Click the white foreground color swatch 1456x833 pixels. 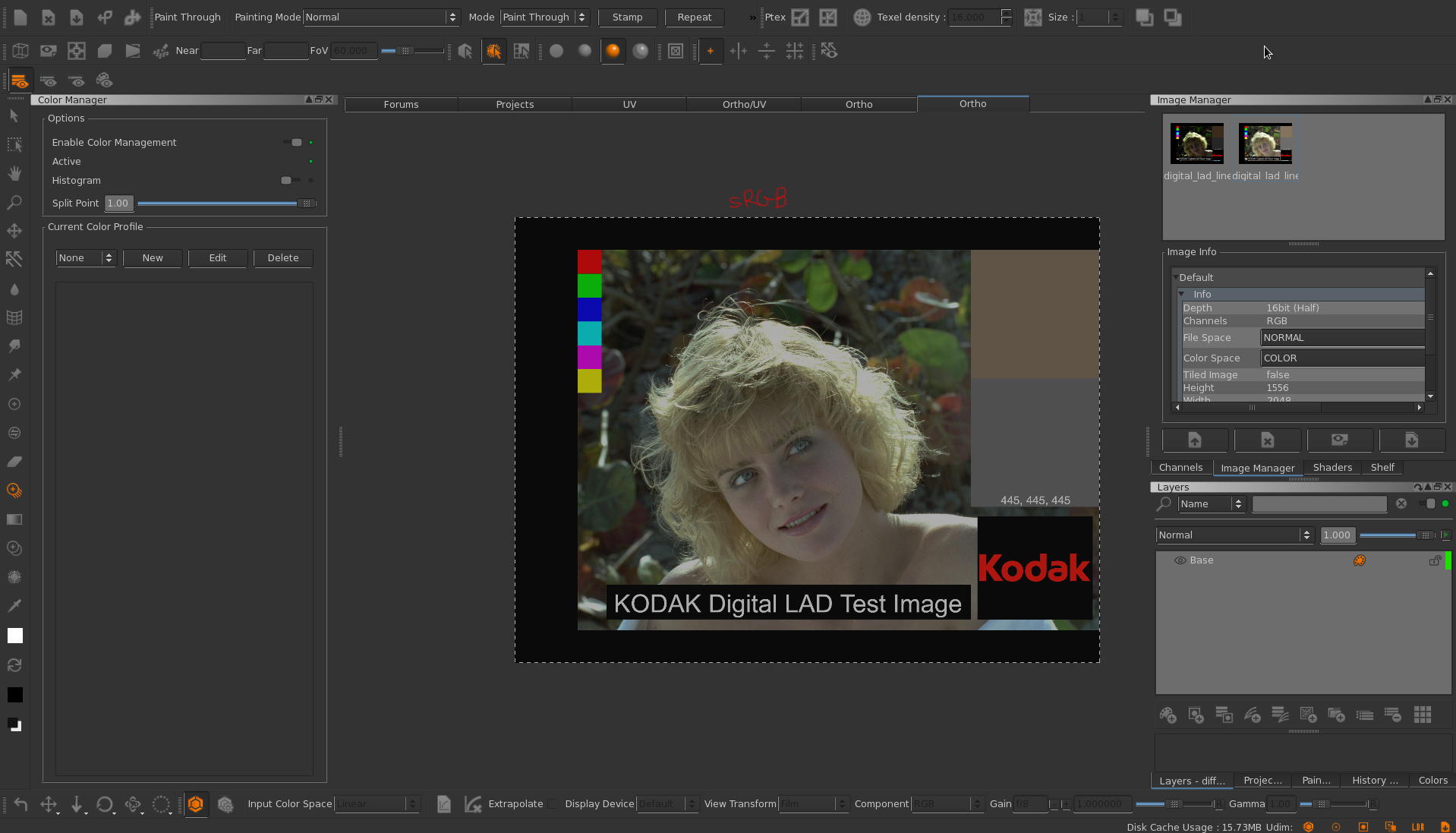(x=15, y=636)
